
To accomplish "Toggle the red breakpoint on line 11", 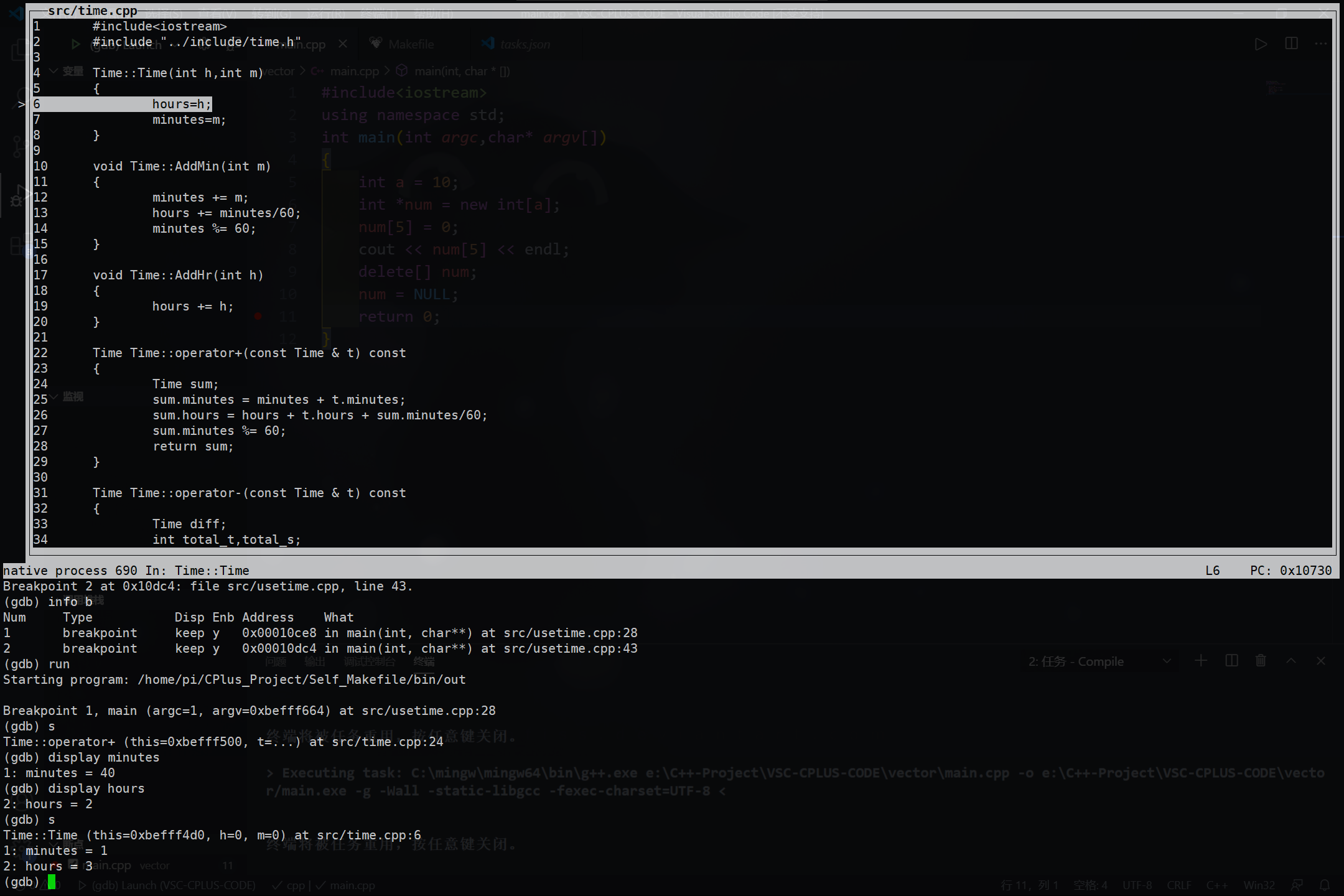I will [258, 316].
